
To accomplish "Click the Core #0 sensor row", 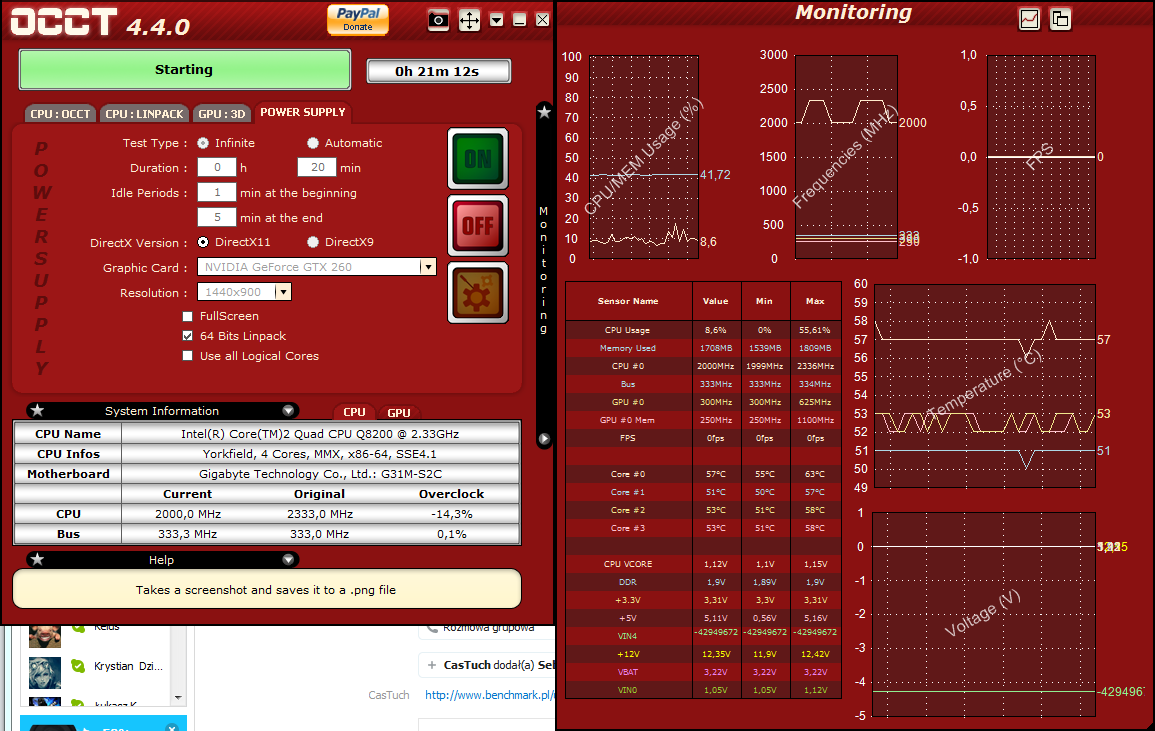I will (703, 474).
